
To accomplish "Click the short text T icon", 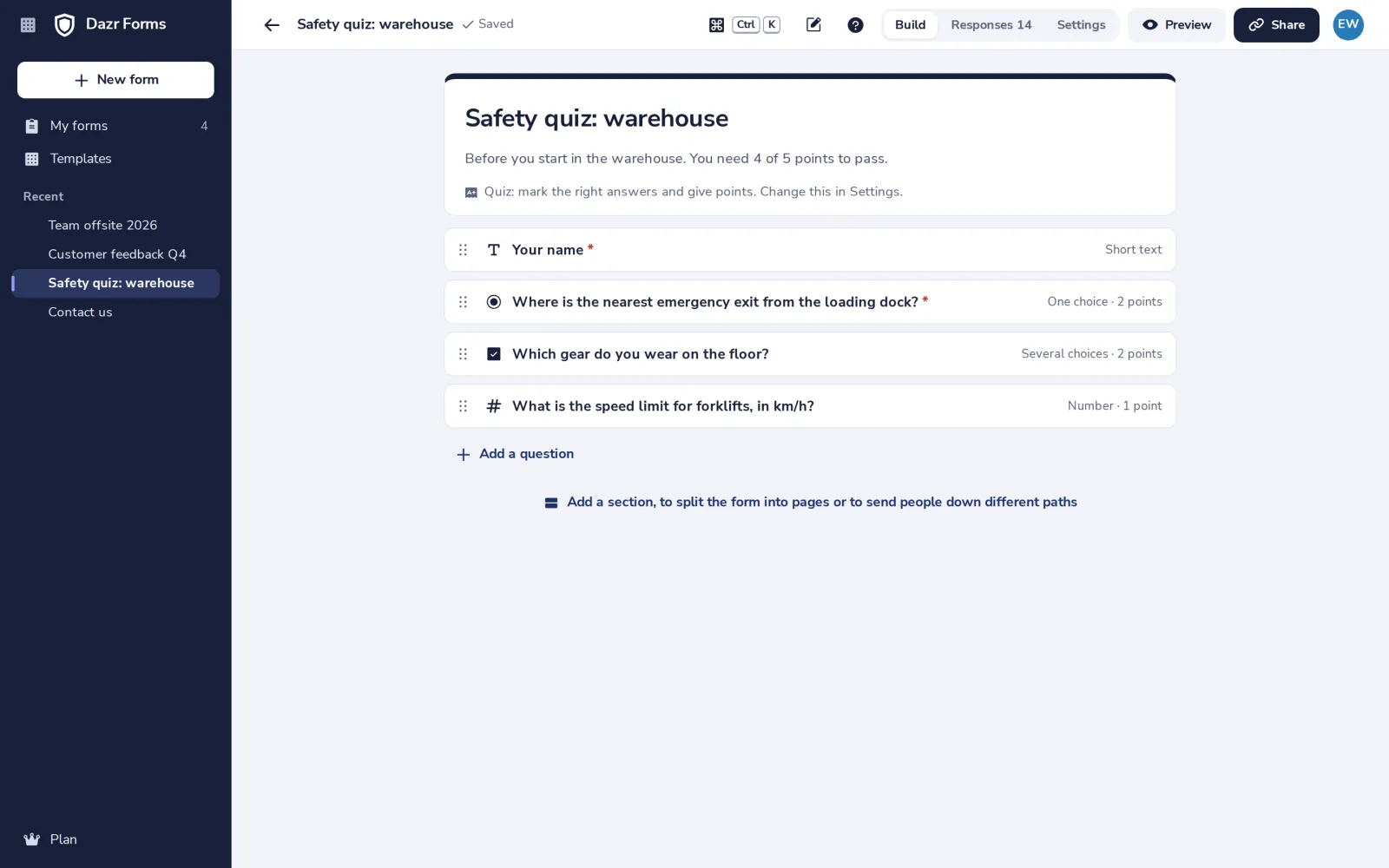I will [494, 250].
